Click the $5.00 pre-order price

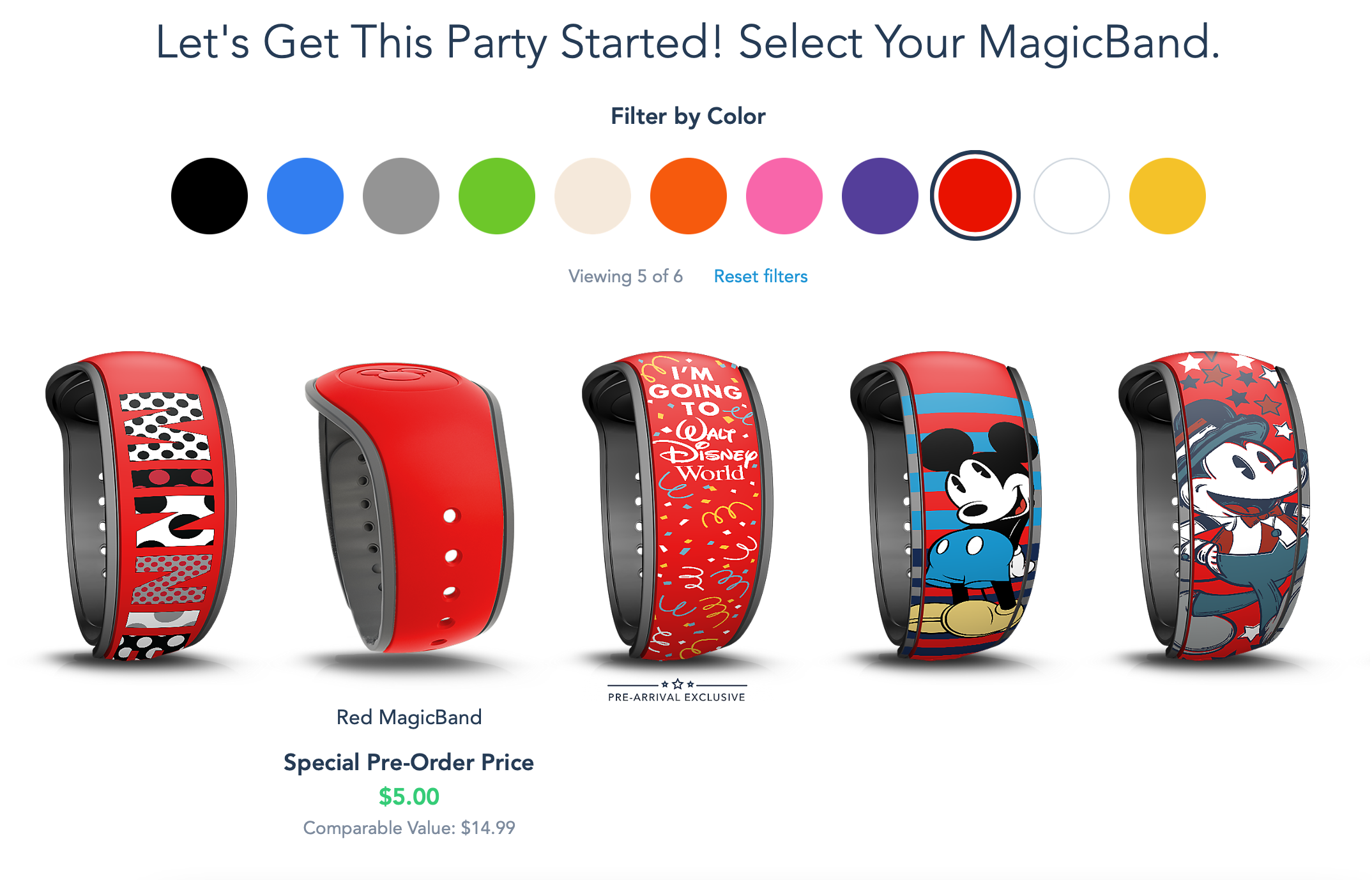pos(409,796)
